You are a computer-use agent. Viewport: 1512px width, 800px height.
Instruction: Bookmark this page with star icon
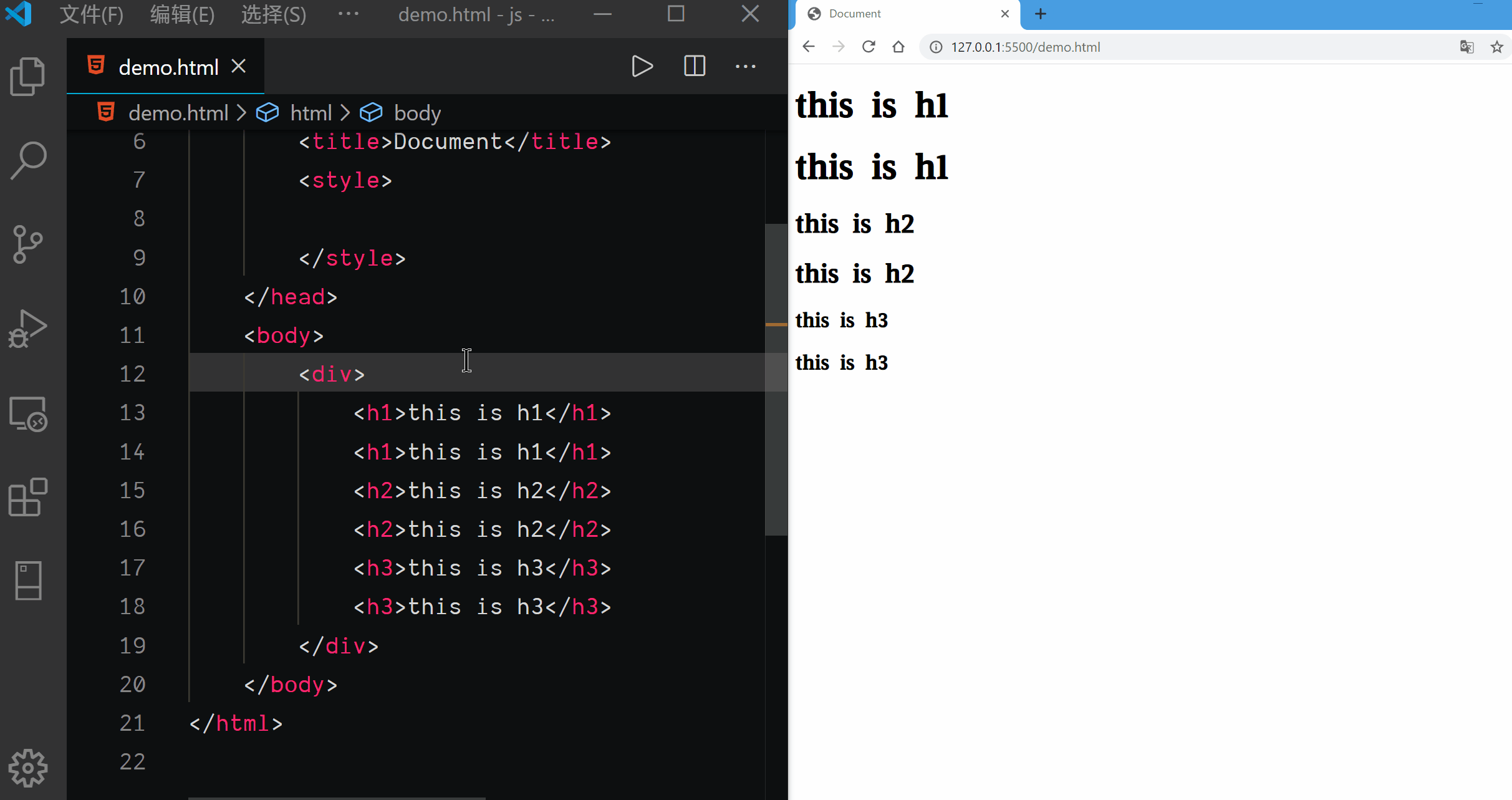[1496, 47]
